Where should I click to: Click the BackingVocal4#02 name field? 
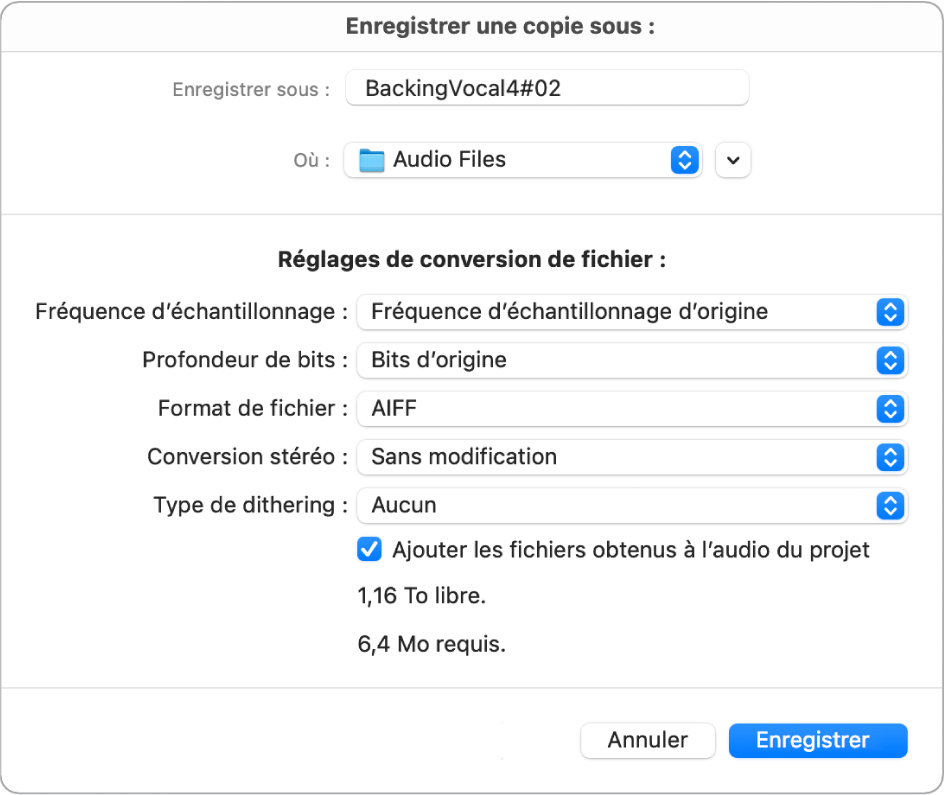547,88
